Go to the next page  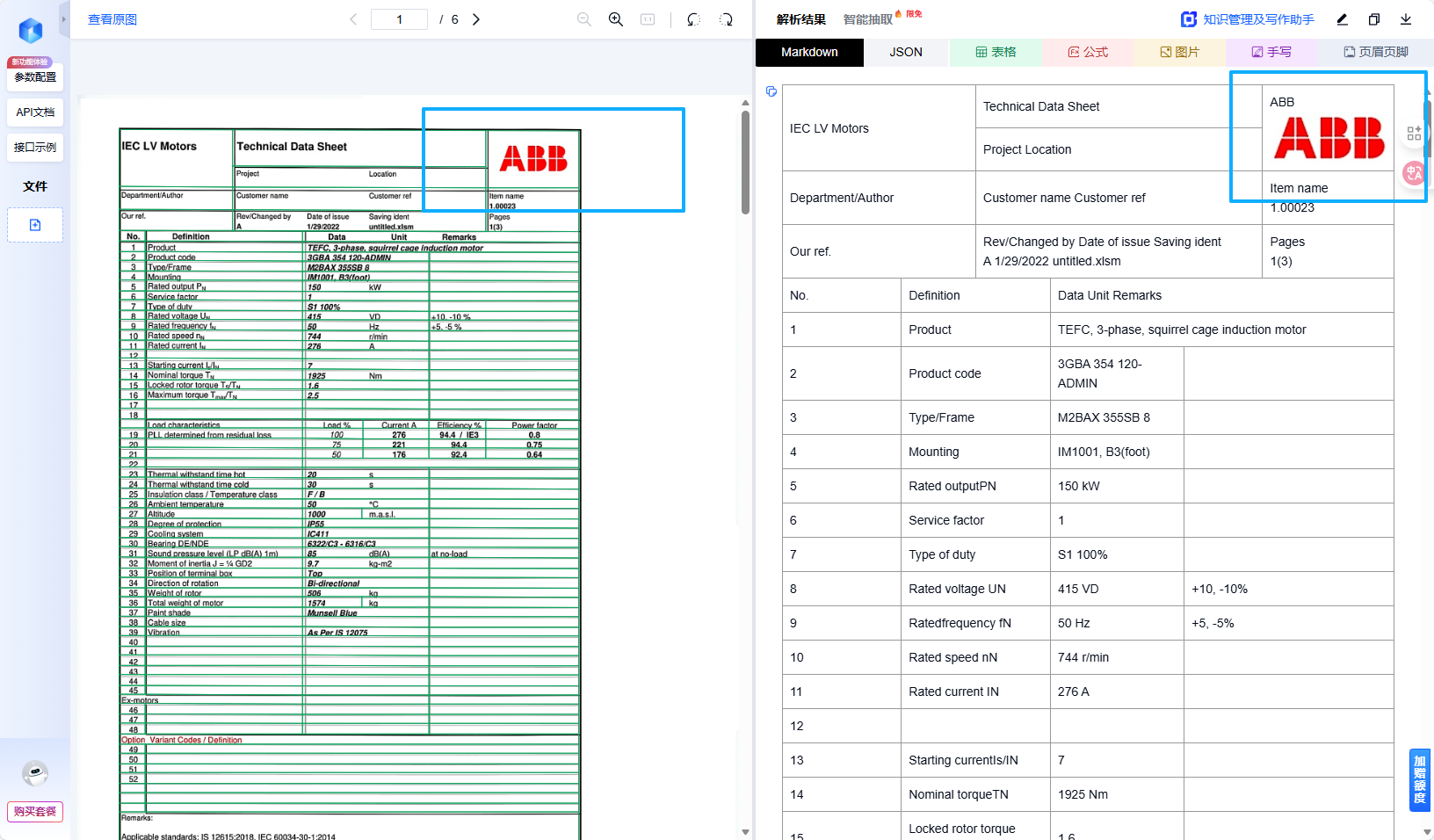[476, 19]
